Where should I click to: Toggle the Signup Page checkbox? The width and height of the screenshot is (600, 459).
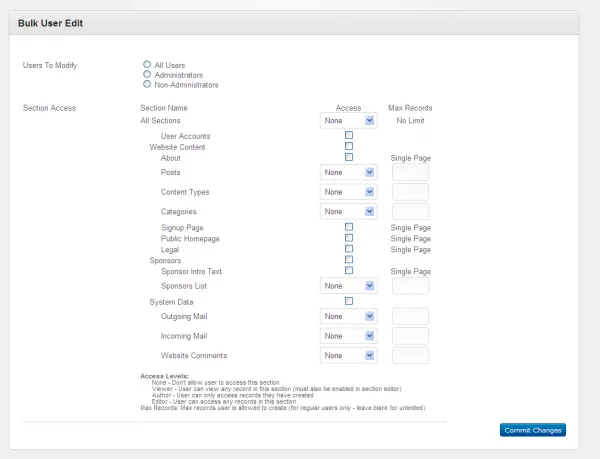click(x=349, y=227)
